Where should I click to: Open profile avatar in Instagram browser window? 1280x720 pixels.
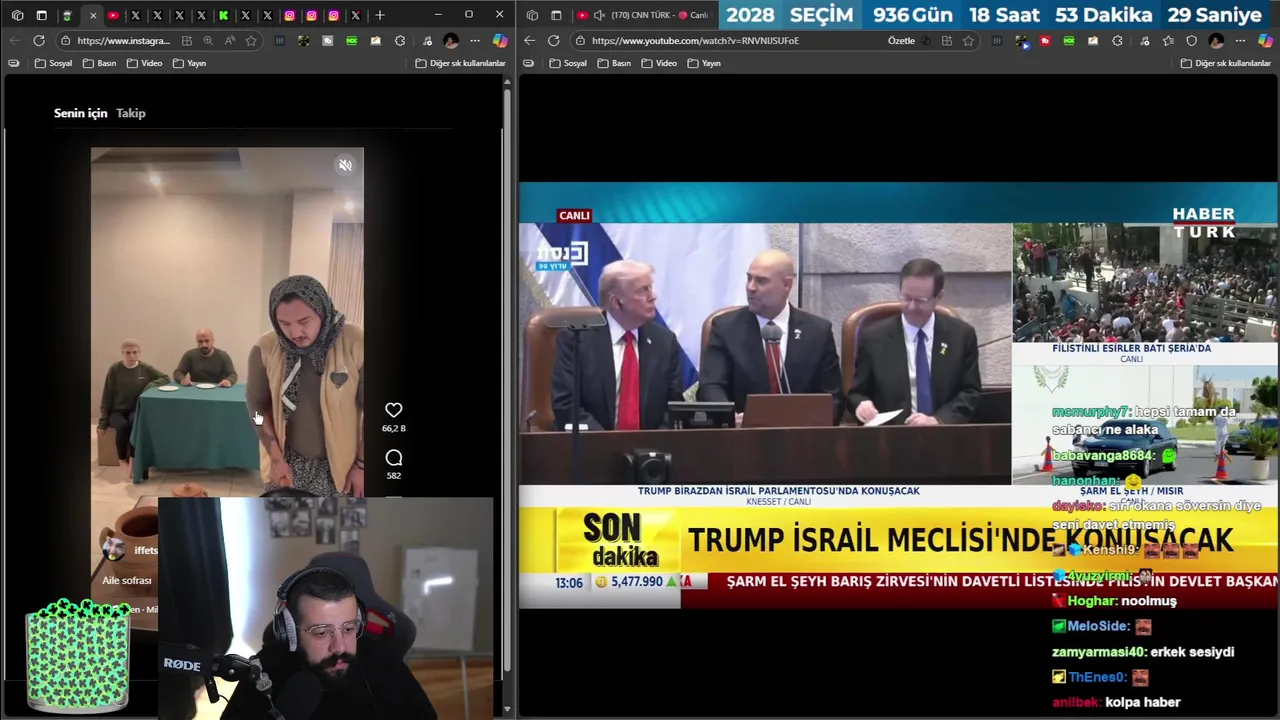pyautogui.click(x=451, y=41)
